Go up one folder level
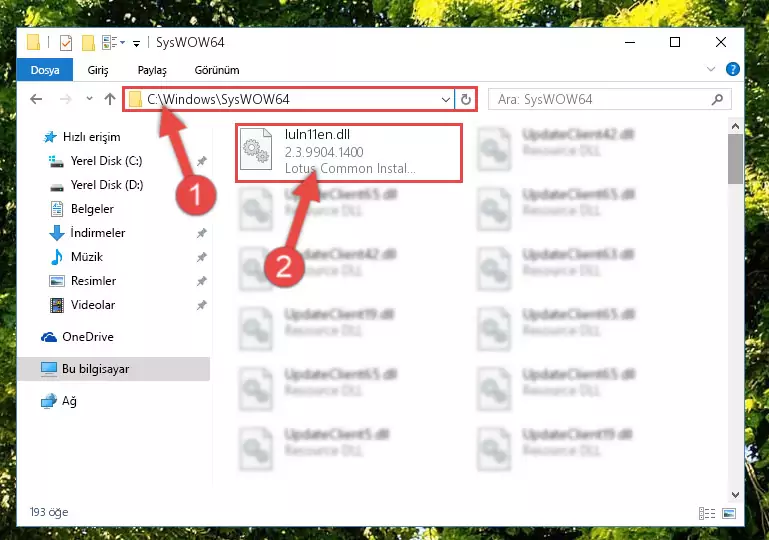 click(110, 100)
